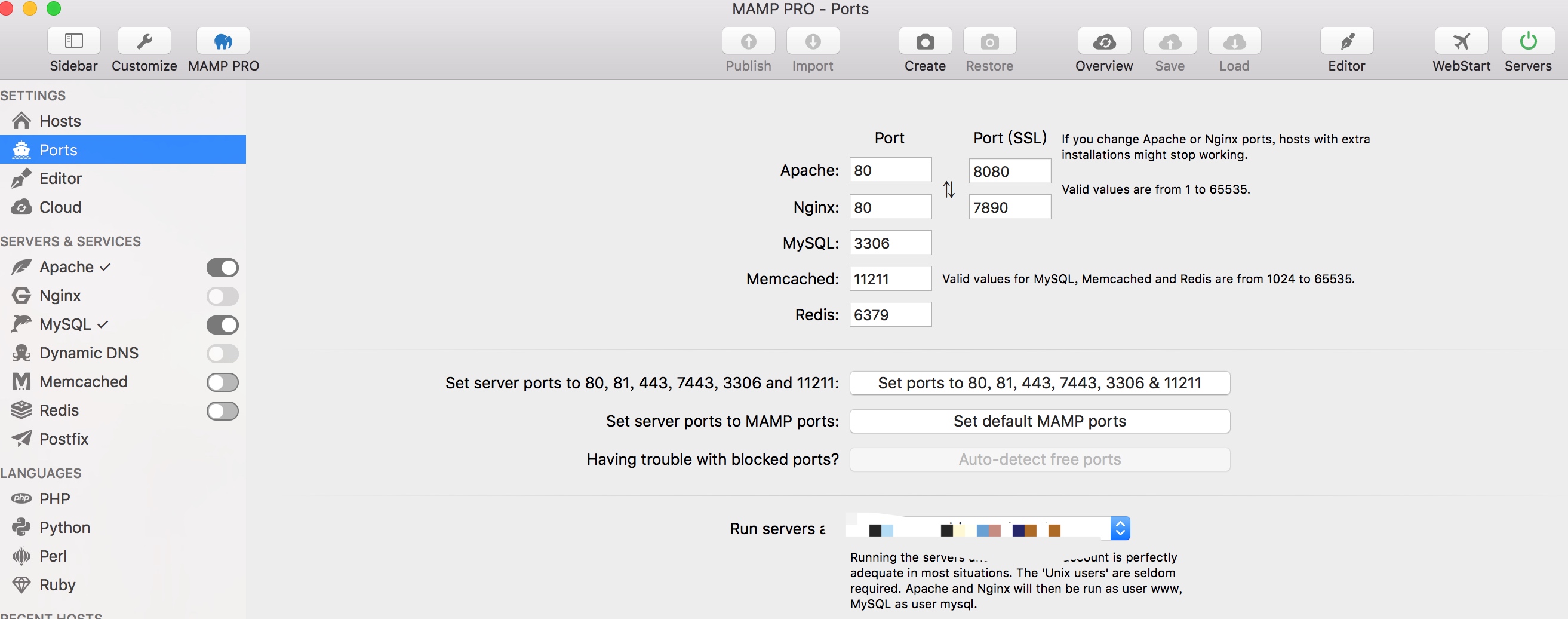1568x619 pixels.
Task: Click the Redis port field 6379
Action: click(x=890, y=315)
